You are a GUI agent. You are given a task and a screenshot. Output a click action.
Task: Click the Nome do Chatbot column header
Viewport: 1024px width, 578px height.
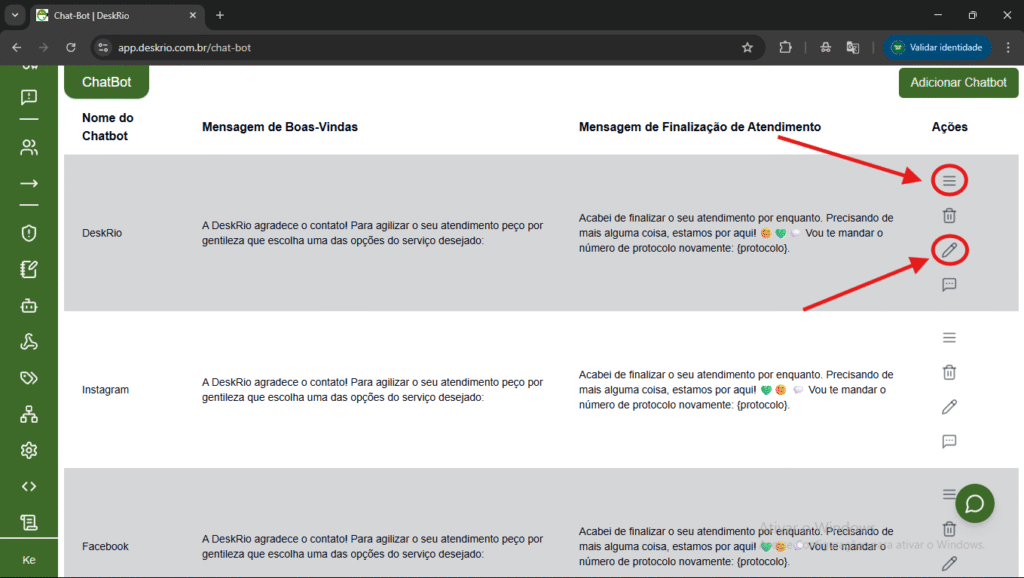[108, 127]
